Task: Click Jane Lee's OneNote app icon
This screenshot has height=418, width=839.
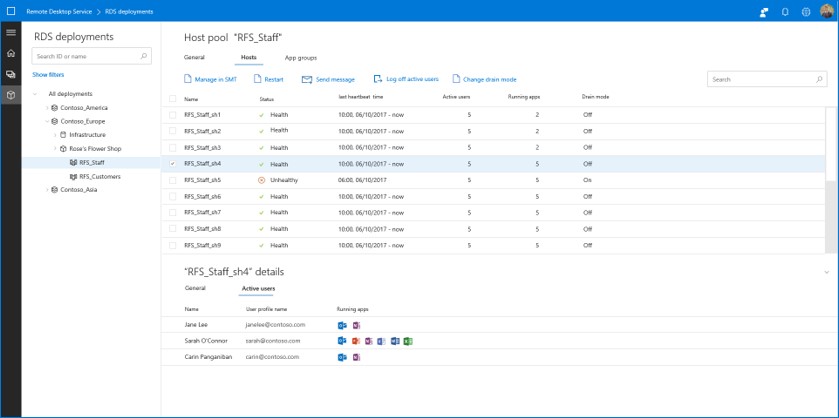Action: 356,325
